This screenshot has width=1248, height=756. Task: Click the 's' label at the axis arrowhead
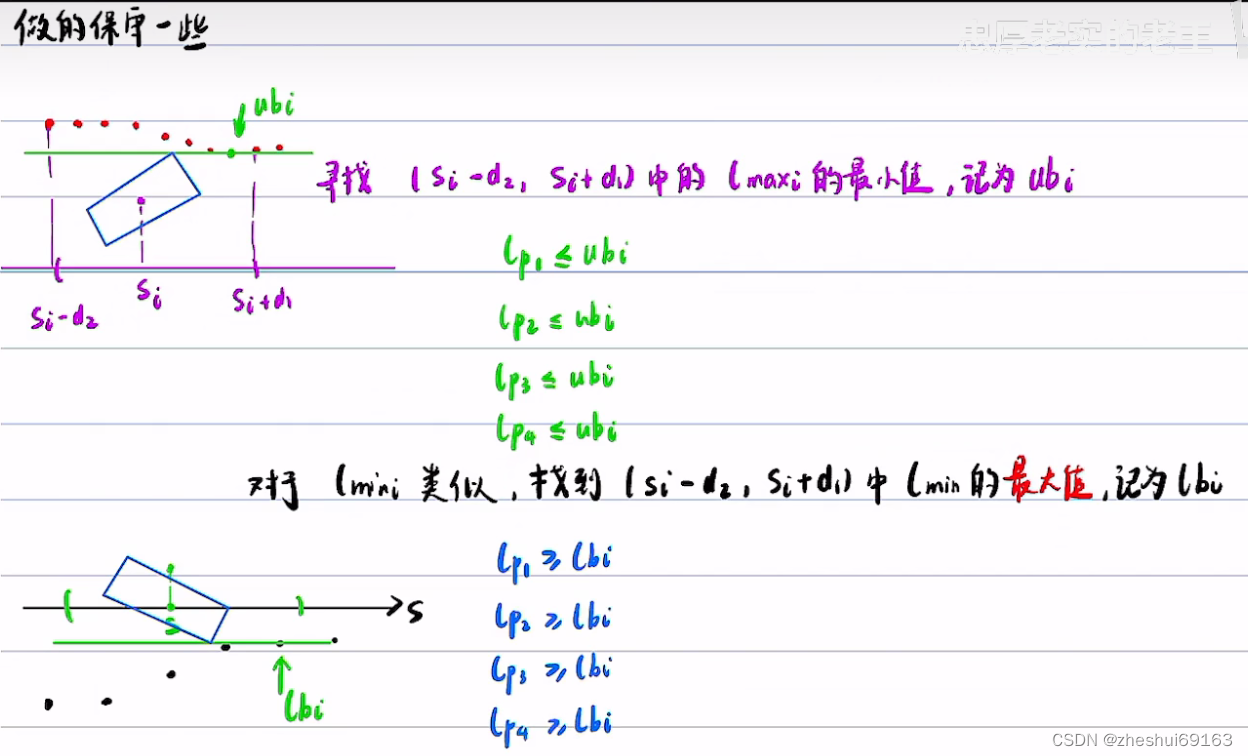click(x=414, y=610)
